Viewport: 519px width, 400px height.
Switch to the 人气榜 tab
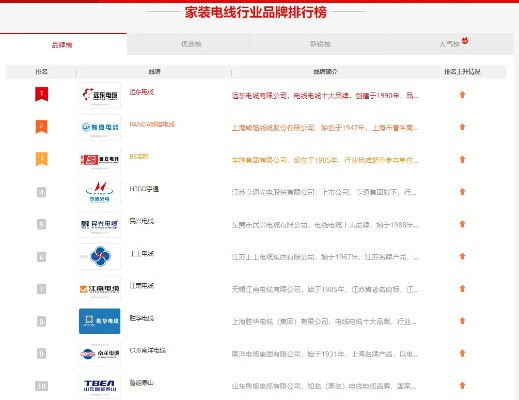pos(449,44)
